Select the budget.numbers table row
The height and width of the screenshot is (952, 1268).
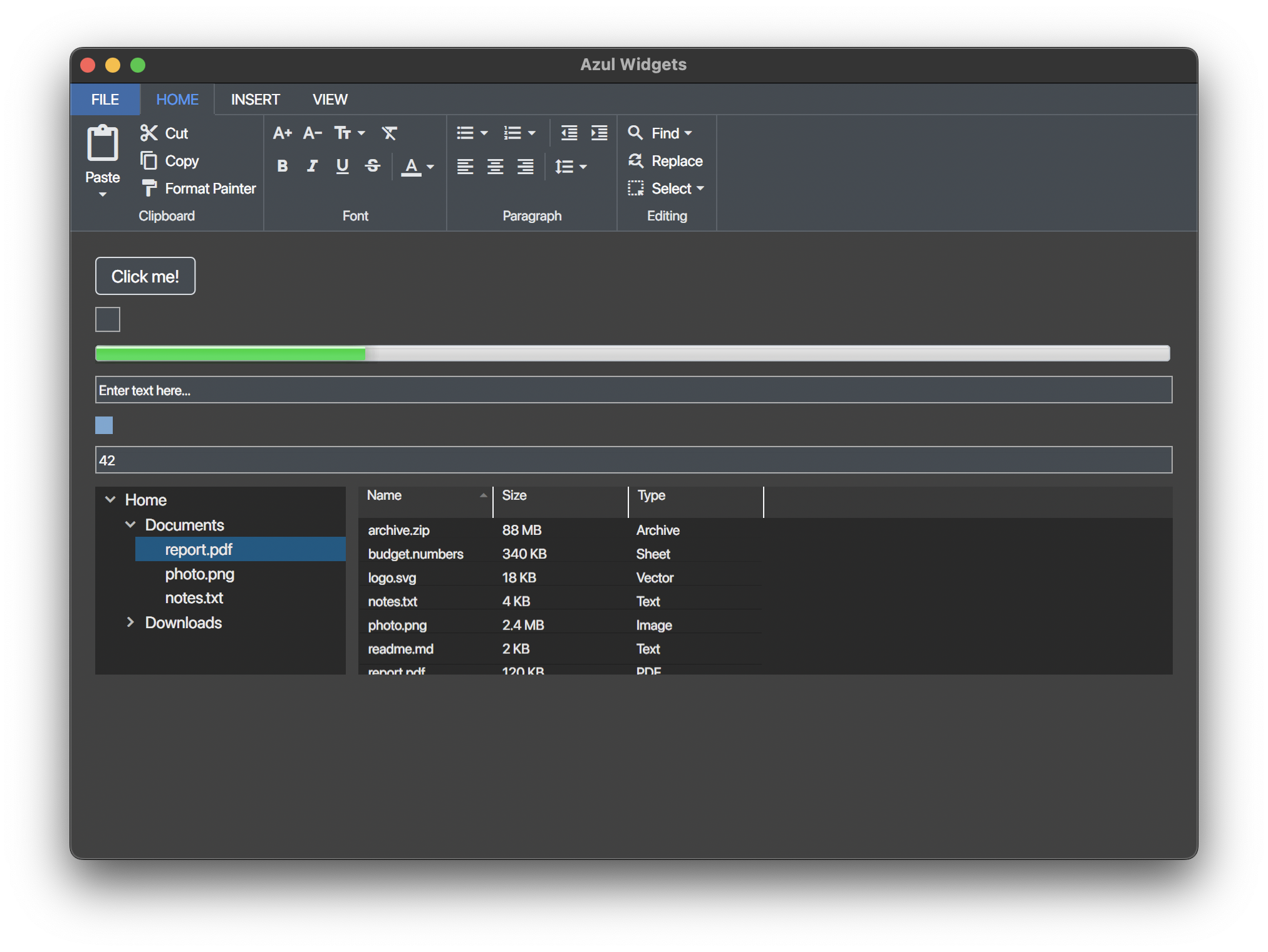tap(561, 554)
